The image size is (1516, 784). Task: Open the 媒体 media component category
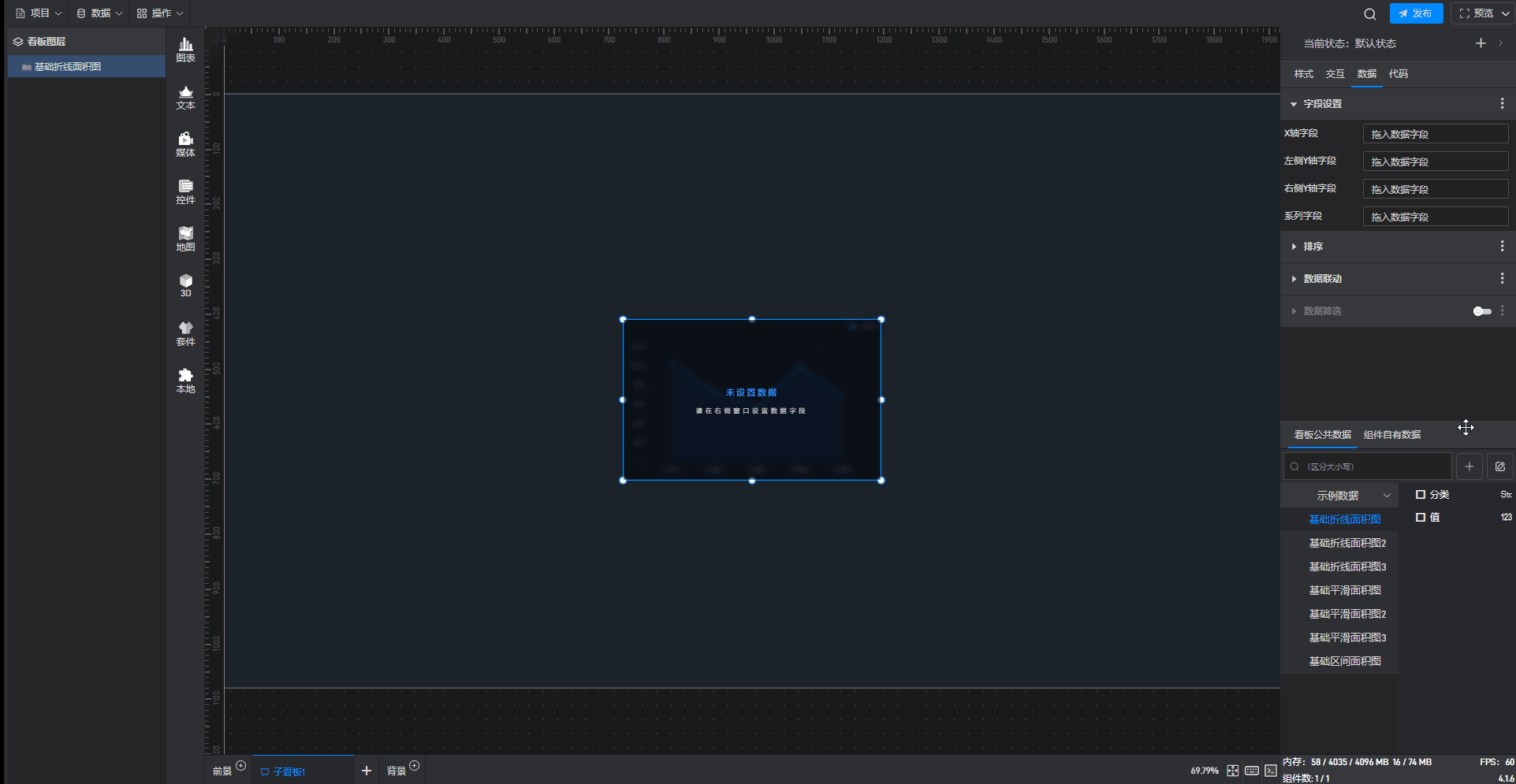point(185,145)
